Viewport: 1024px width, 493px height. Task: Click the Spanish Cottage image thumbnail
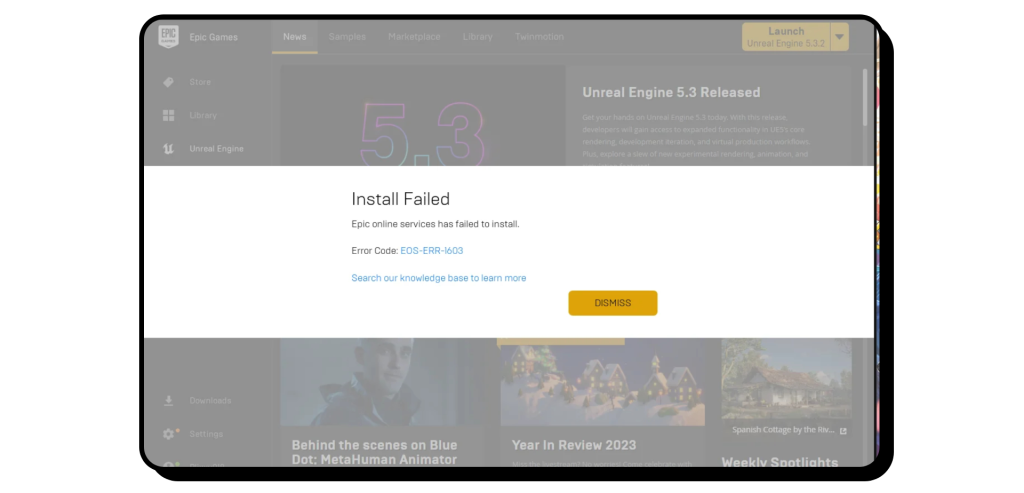[x=786, y=380]
